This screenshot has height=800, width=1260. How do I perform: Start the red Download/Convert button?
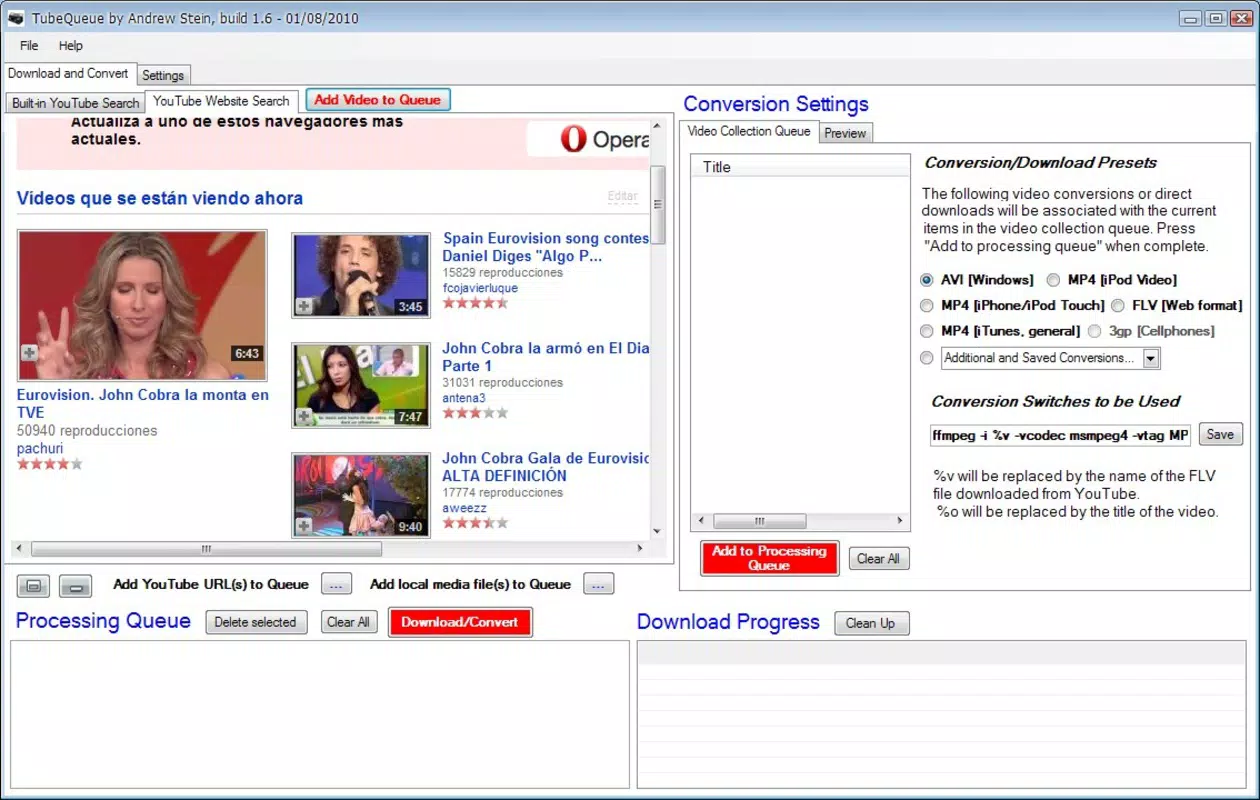(460, 622)
